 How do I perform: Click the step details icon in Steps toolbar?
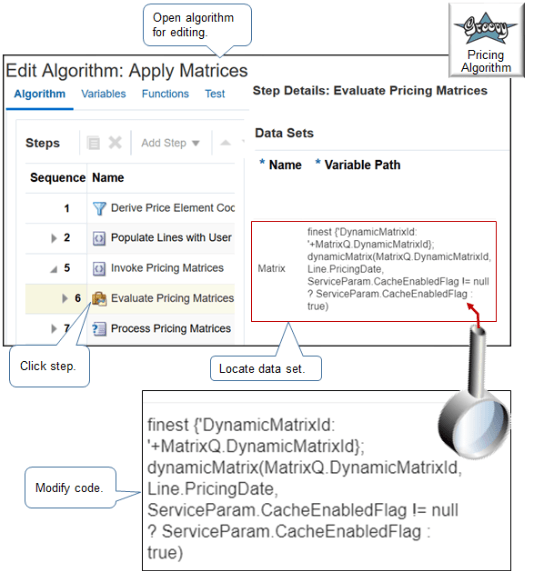pos(93,143)
